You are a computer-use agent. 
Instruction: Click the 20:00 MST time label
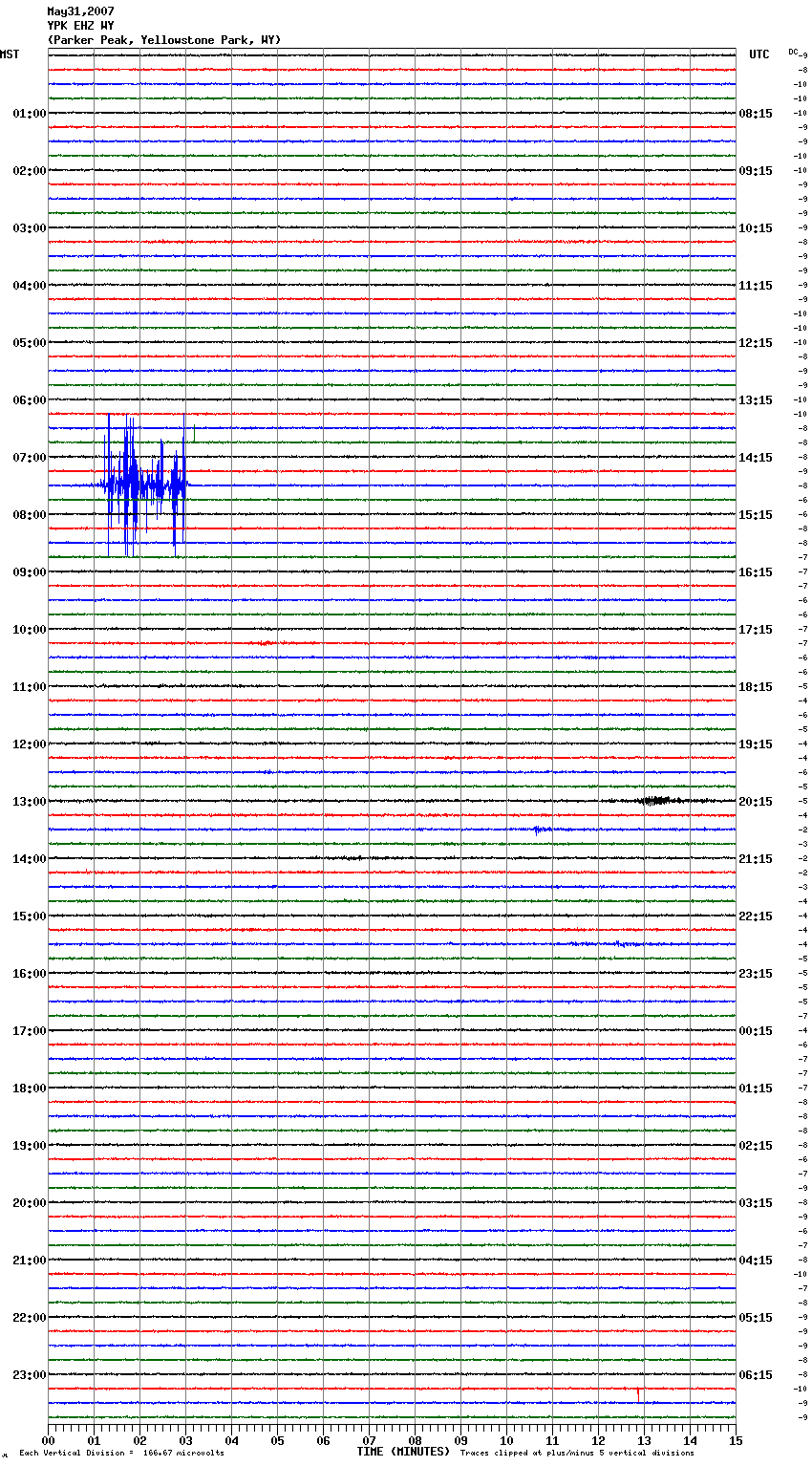(30, 1203)
